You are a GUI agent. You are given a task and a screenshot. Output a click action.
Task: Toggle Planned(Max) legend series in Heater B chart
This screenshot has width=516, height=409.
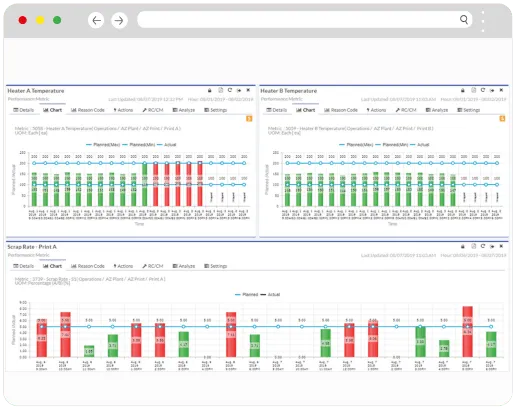point(356,145)
